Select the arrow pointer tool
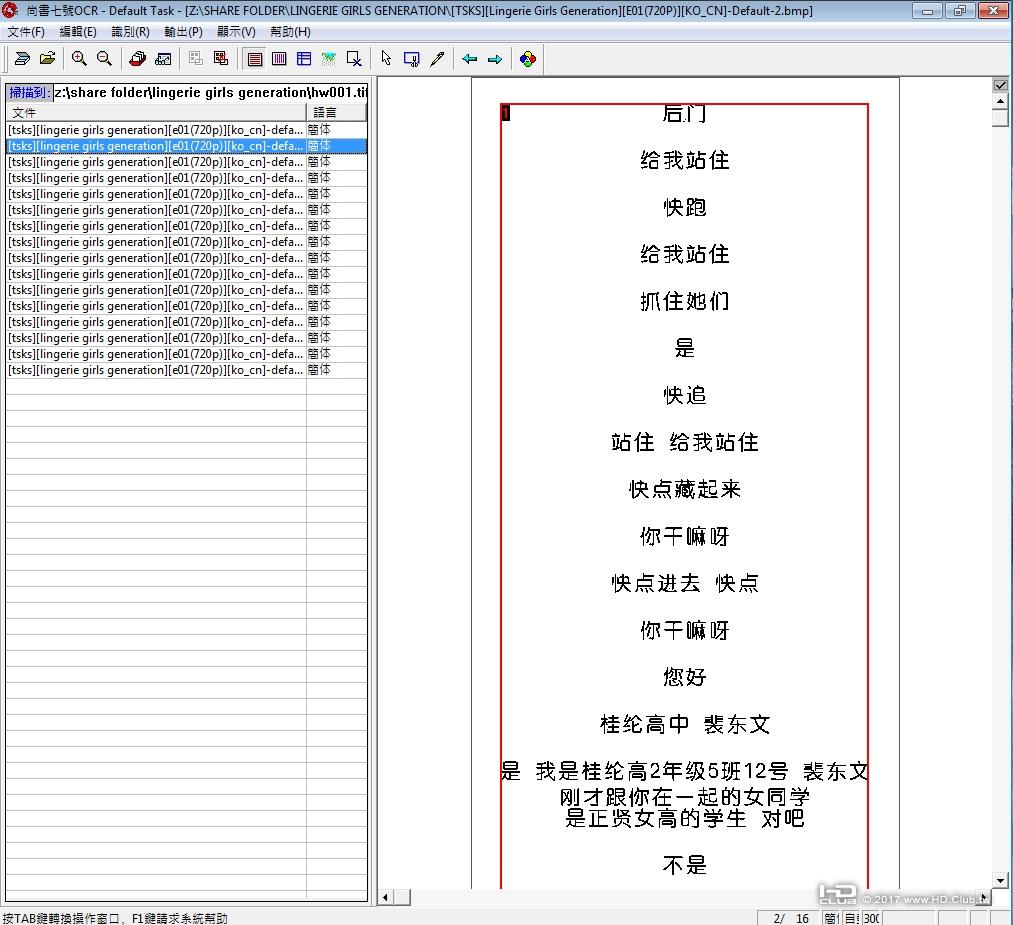1013x925 pixels. (x=386, y=59)
